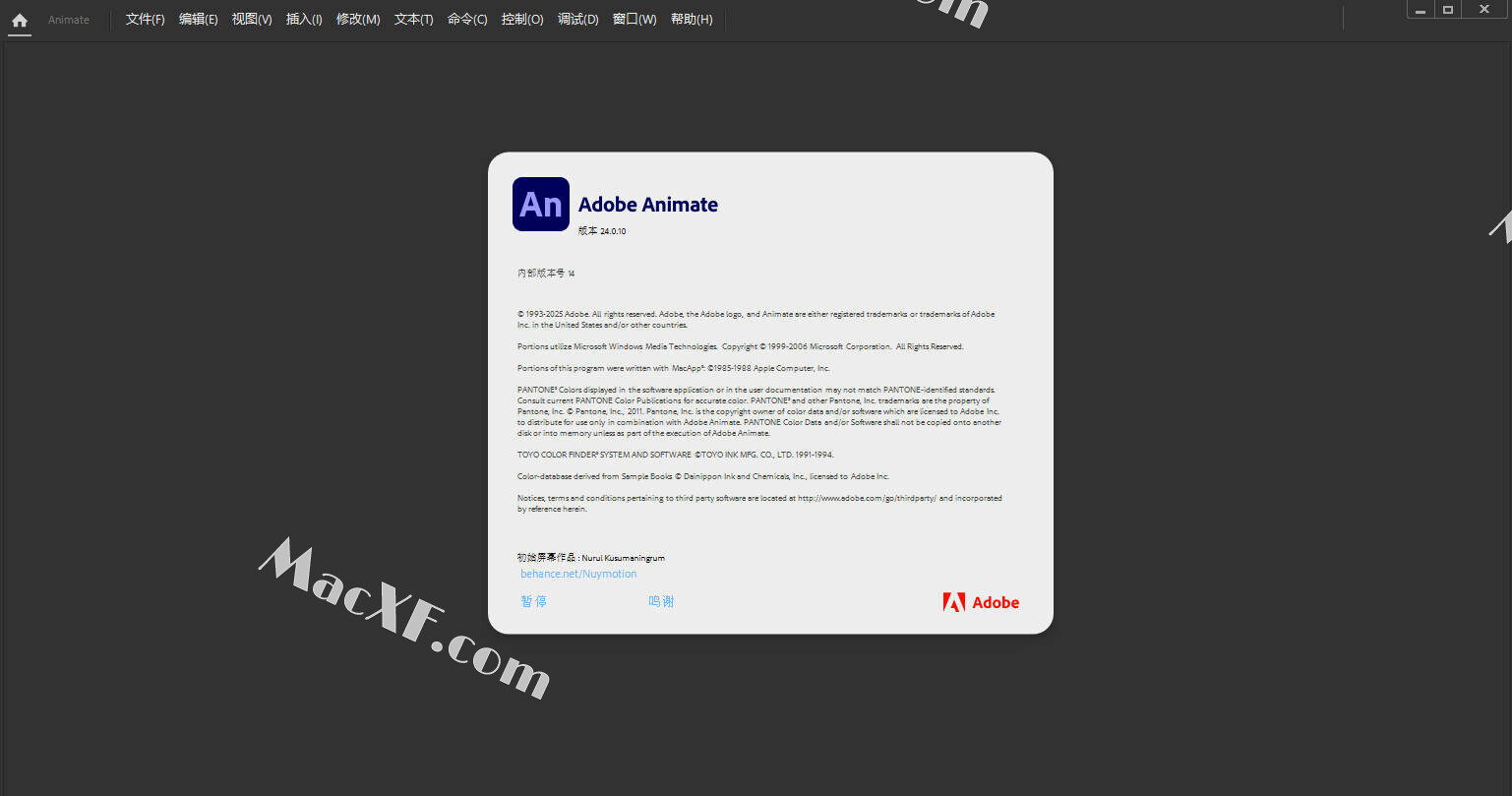Screen dimensions: 1512x796
Task: Open the 文本(T) menu
Action: pos(413,20)
